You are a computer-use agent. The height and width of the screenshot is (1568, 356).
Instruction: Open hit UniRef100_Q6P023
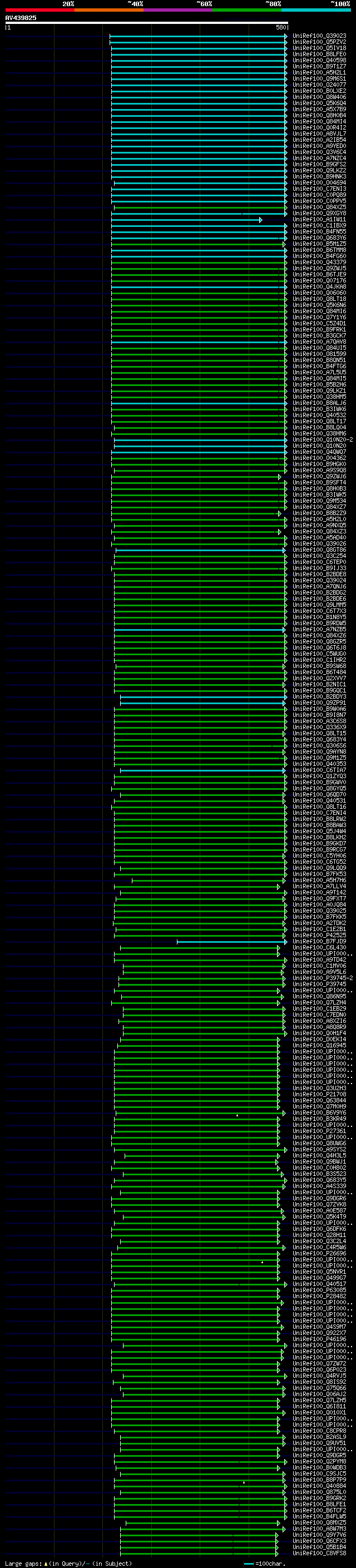(x=319, y=1370)
